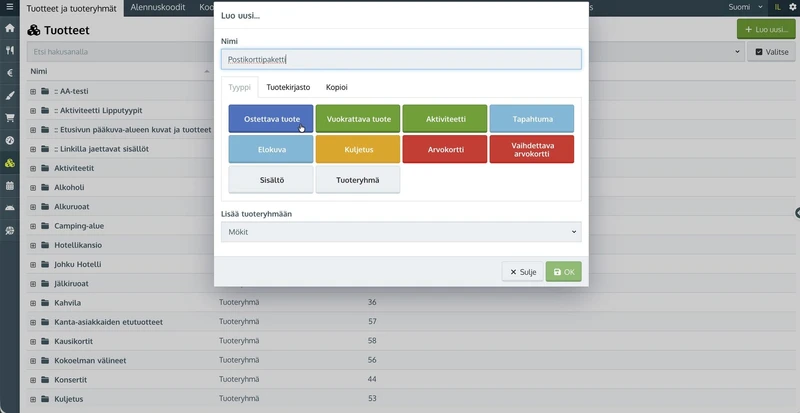This screenshot has height=413, width=800.
Task: Select the Ostettava tuote type
Action: (x=271, y=119)
